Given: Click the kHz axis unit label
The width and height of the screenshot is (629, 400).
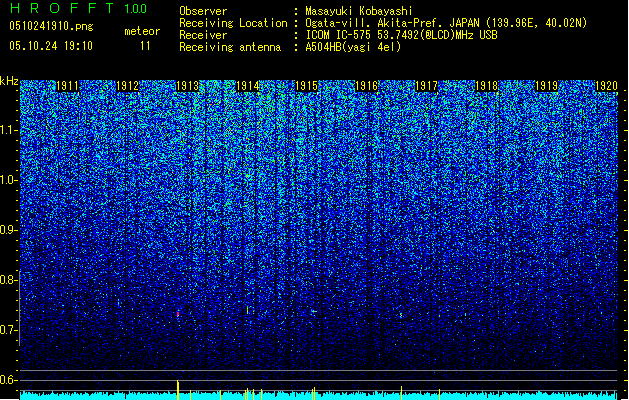Looking at the screenshot, I should (x=9, y=81).
